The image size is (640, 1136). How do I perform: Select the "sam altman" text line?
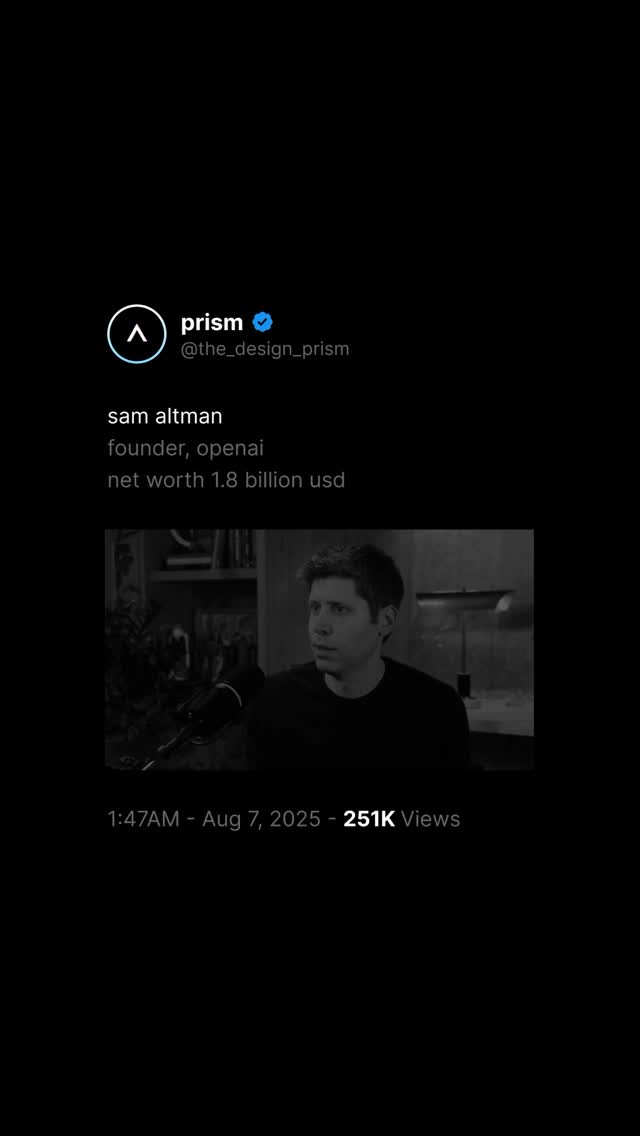[x=165, y=417]
